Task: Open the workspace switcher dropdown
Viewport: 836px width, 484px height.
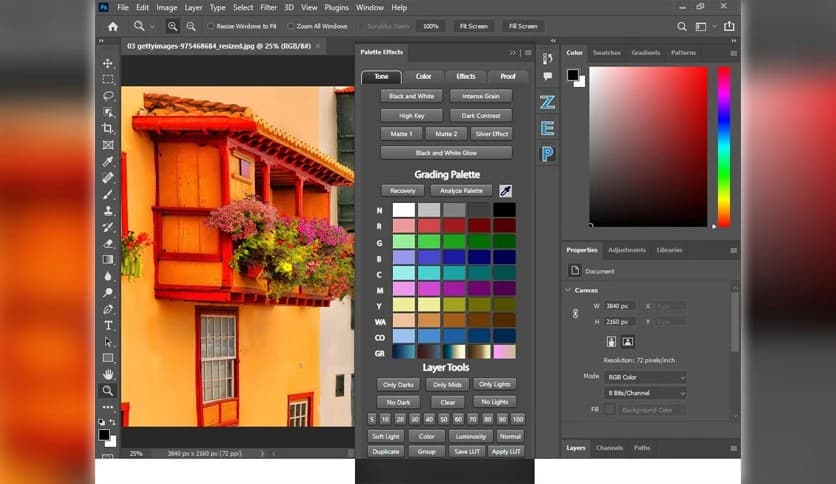Action: 704,26
